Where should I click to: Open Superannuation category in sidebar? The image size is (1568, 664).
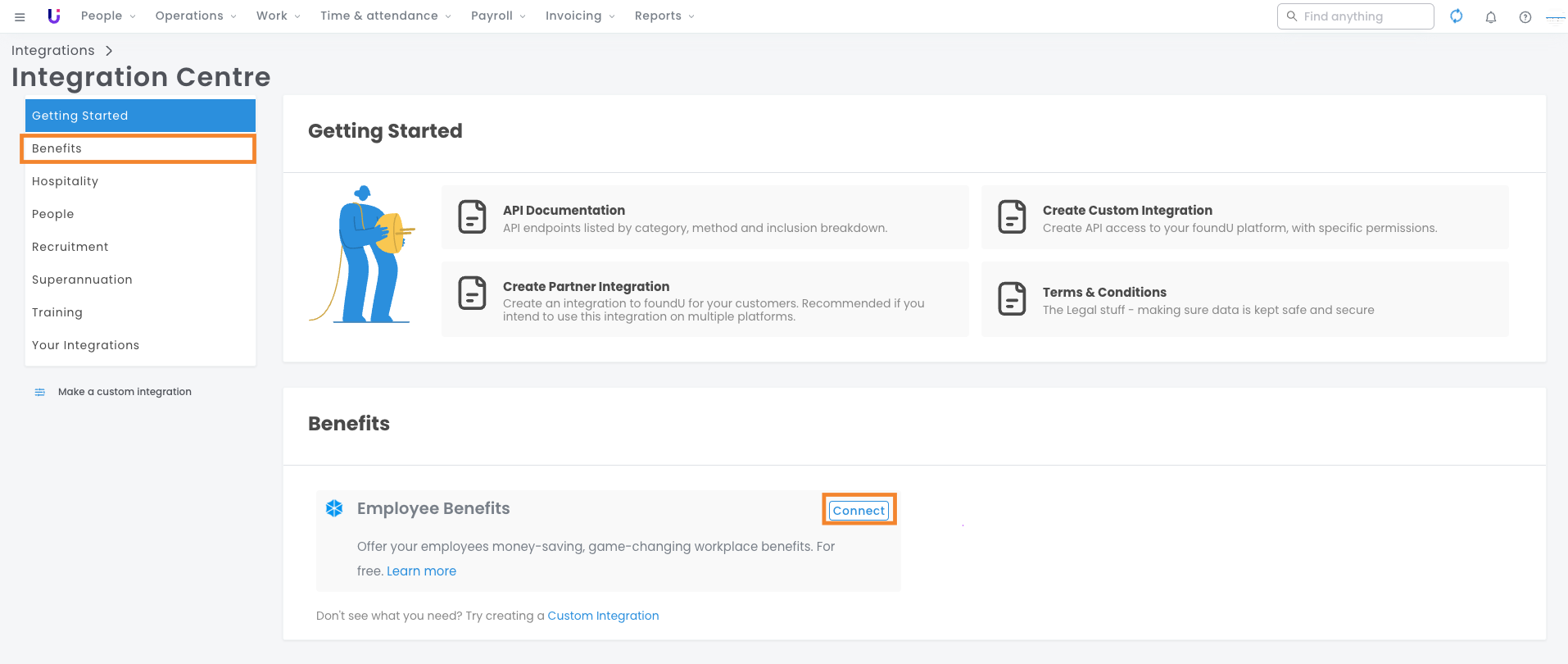pyautogui.click(x=82, y=280)
